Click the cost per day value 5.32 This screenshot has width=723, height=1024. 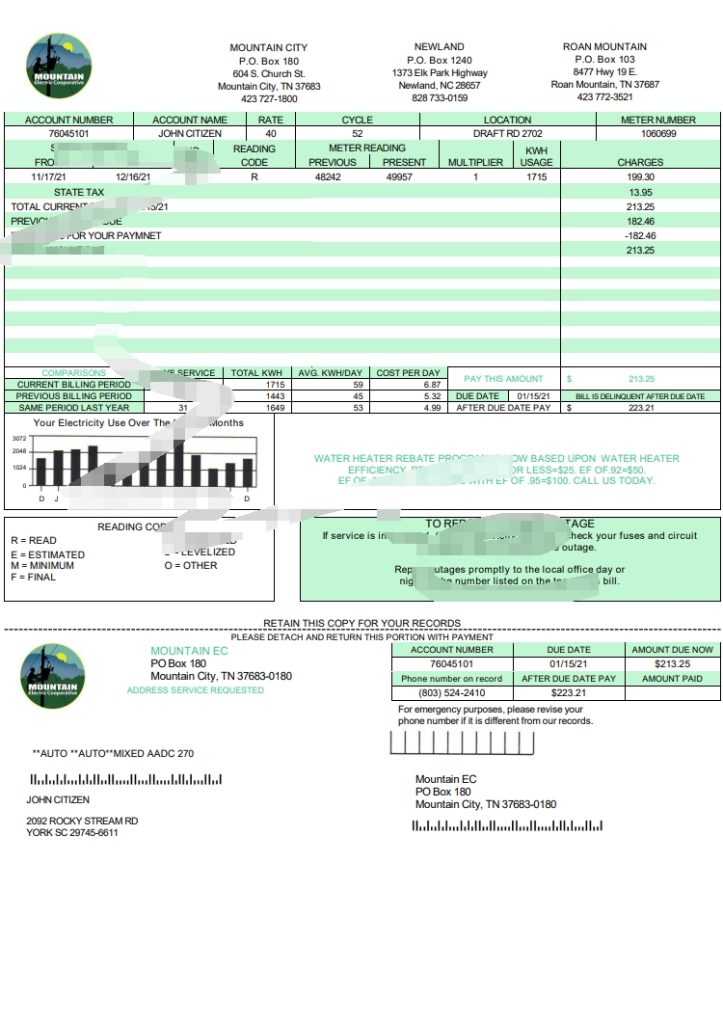point(432,396)
